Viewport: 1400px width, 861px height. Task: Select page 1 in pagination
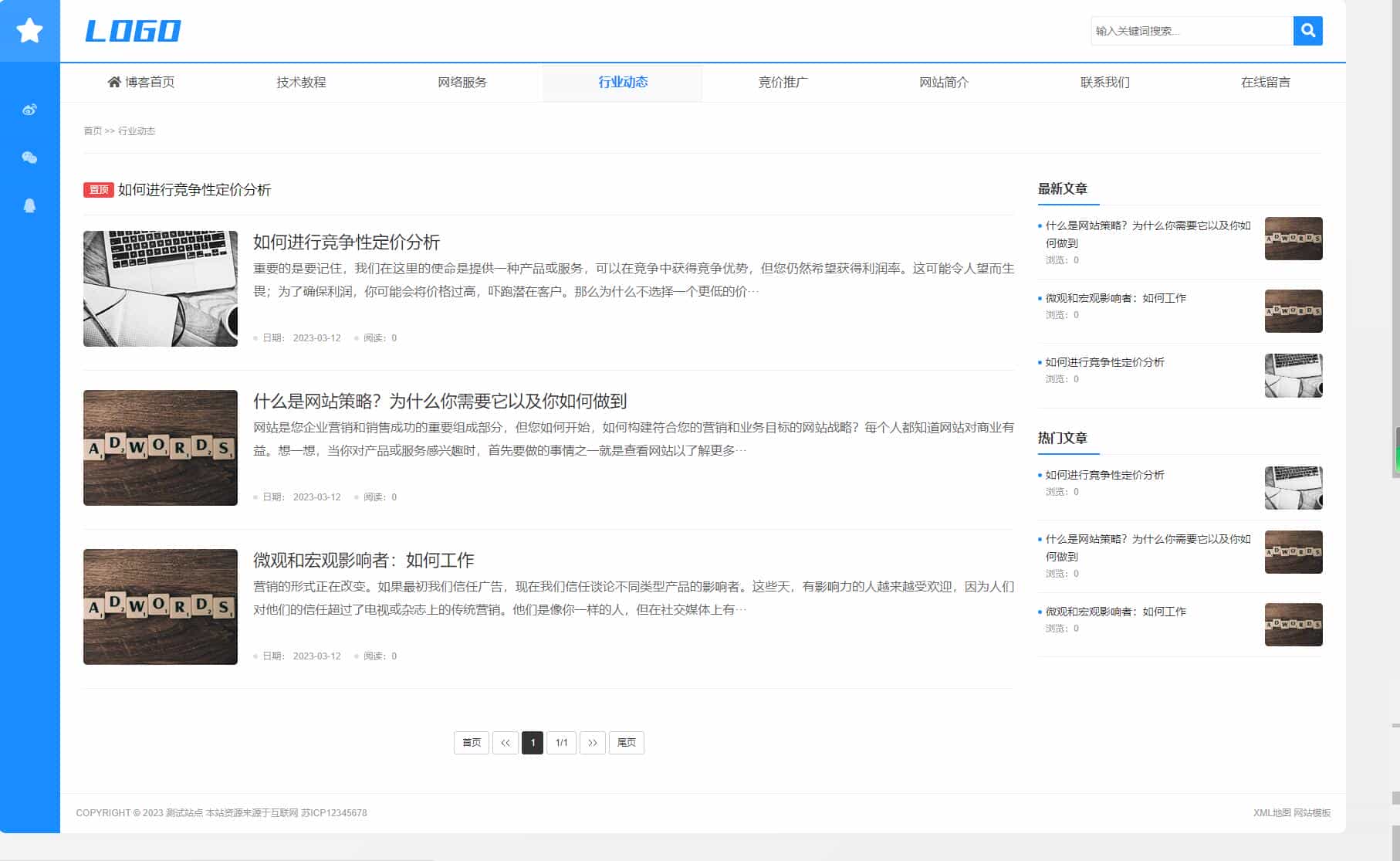[533, 743]
